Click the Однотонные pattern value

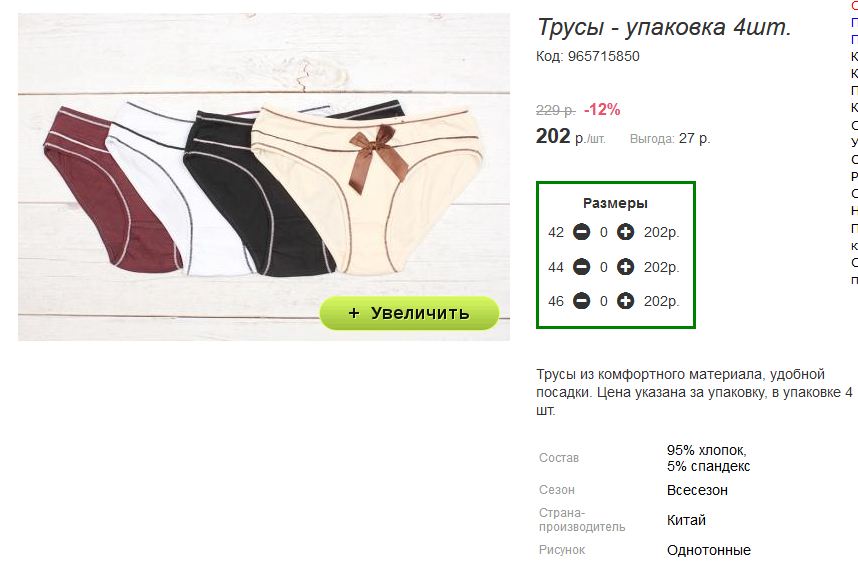(709, 550)
